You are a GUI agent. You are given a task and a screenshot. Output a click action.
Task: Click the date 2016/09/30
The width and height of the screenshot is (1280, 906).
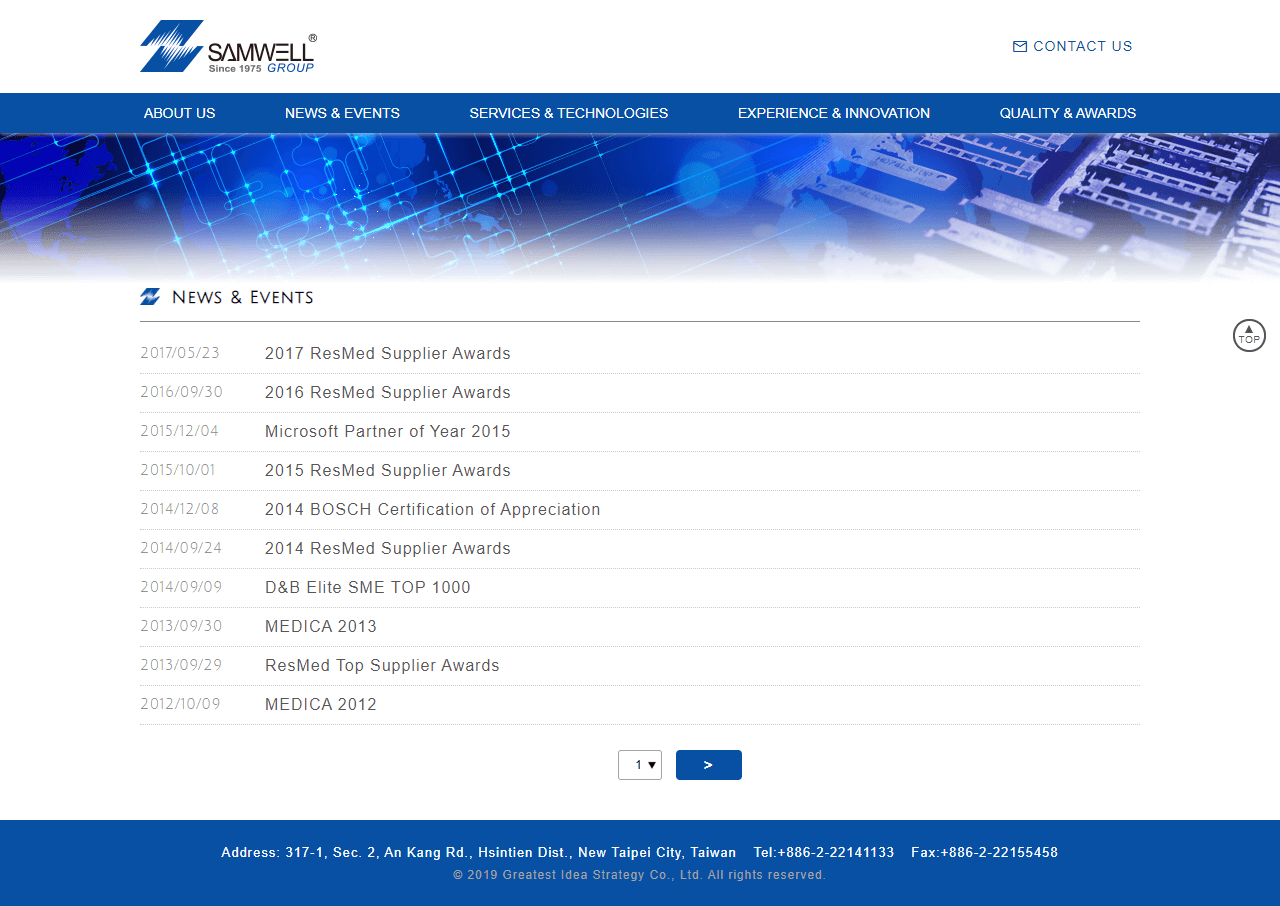click(181, 392)
